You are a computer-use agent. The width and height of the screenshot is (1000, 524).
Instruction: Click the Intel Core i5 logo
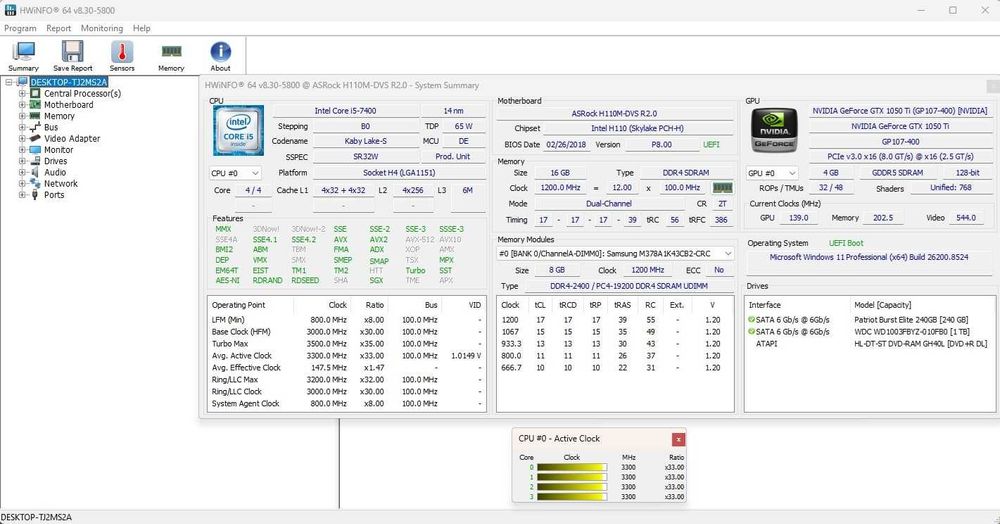239,131
